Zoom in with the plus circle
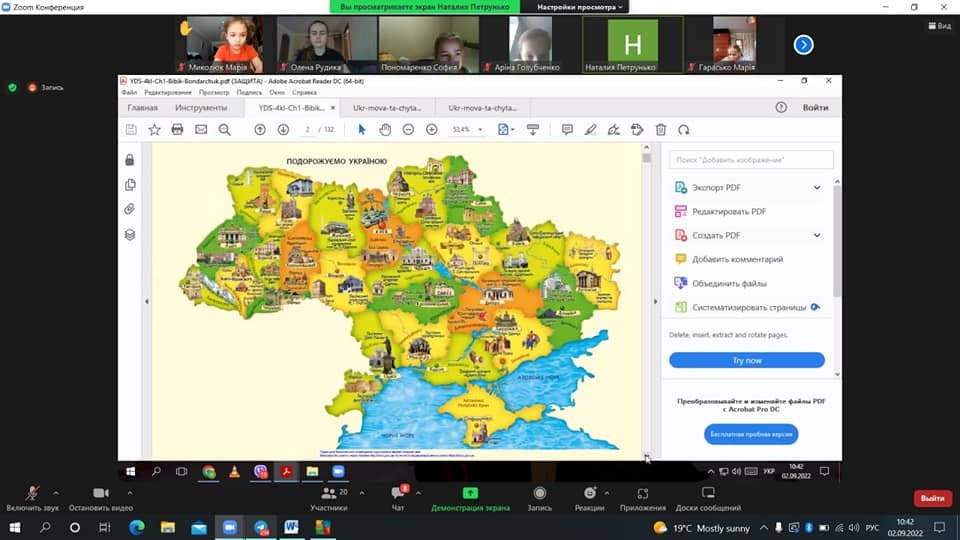Screen dimensions: 960x540 pos(432,130)
